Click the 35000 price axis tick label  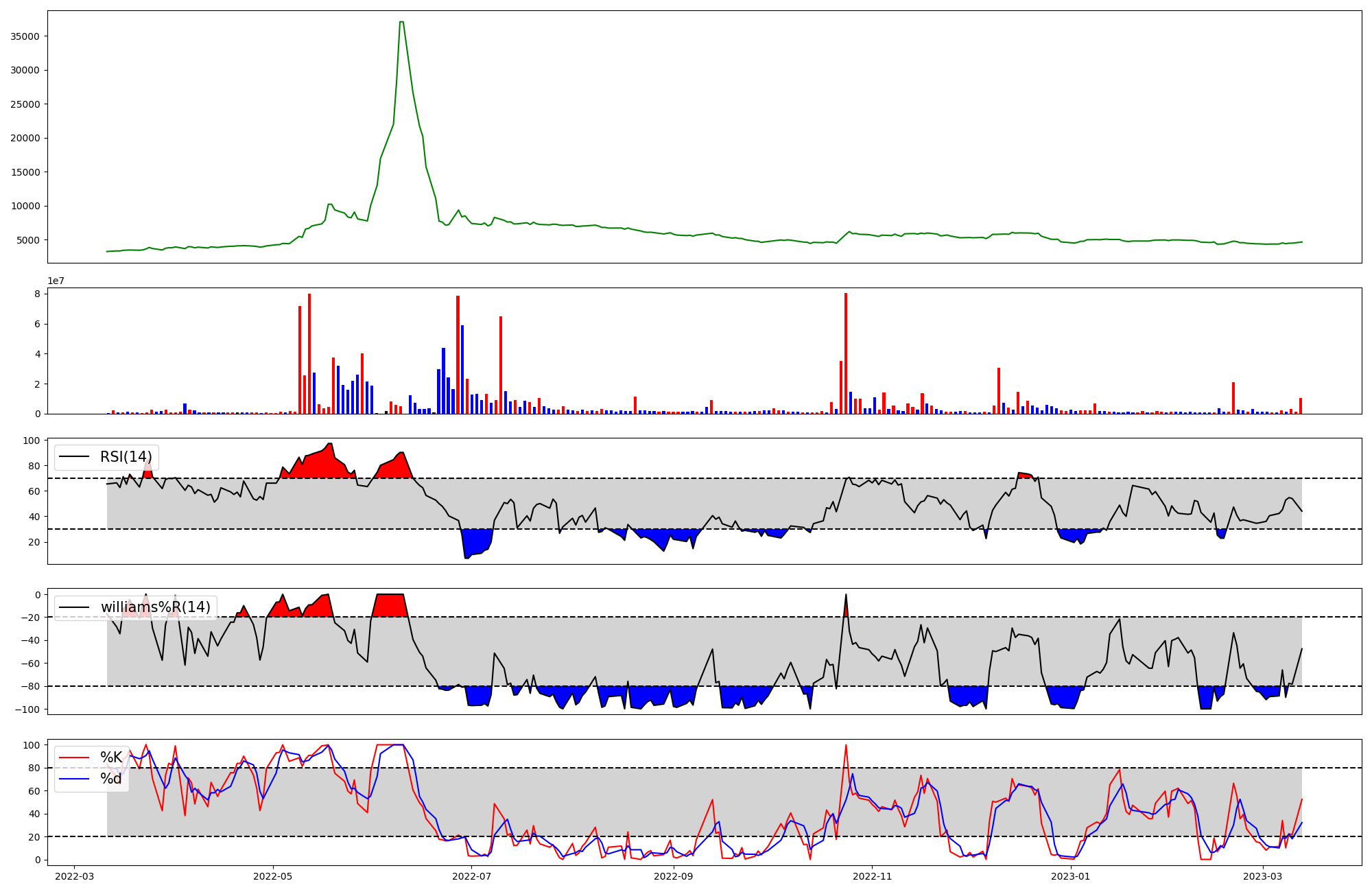[25, 36]
